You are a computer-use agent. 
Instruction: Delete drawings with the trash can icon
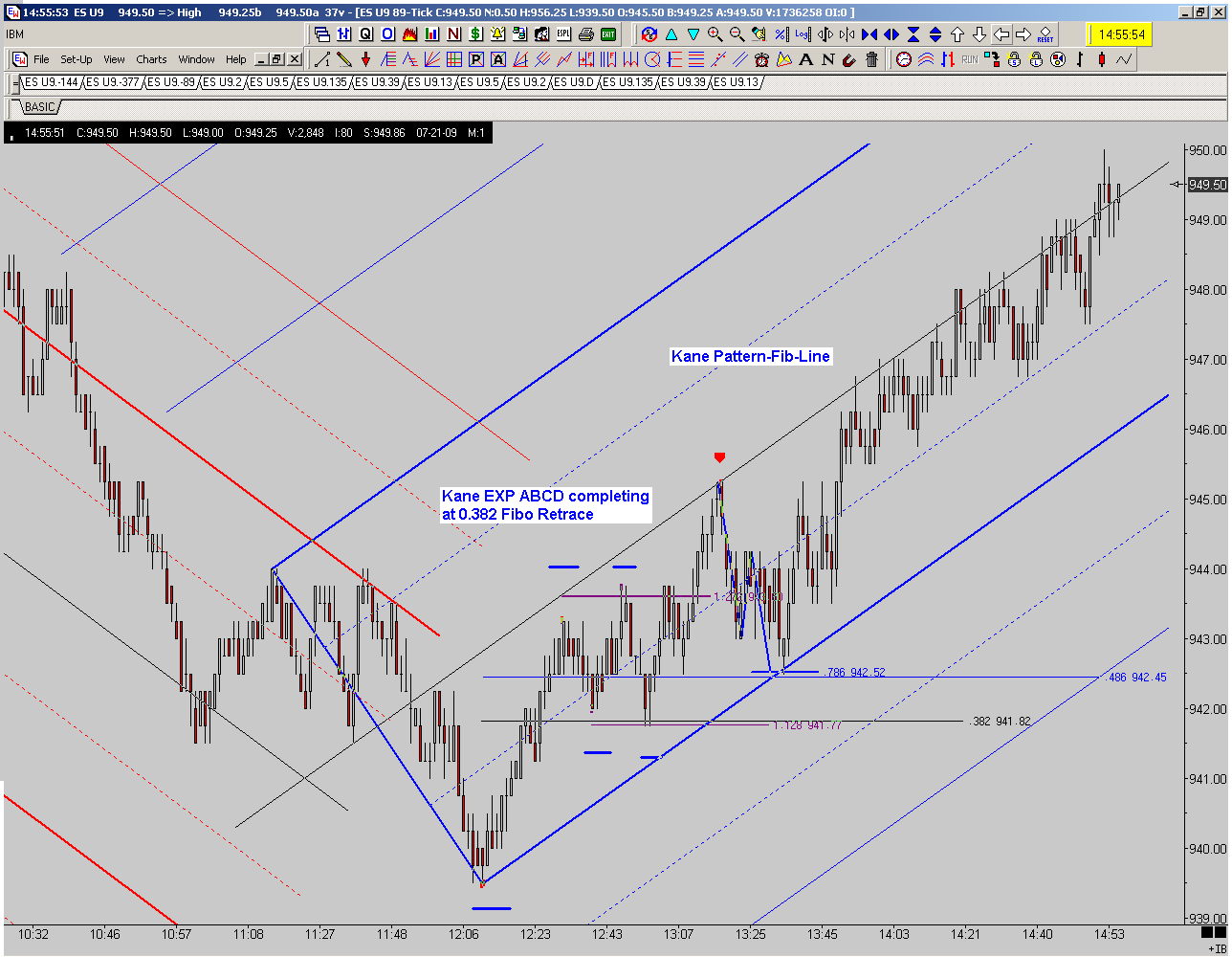[x=871, y=59]
